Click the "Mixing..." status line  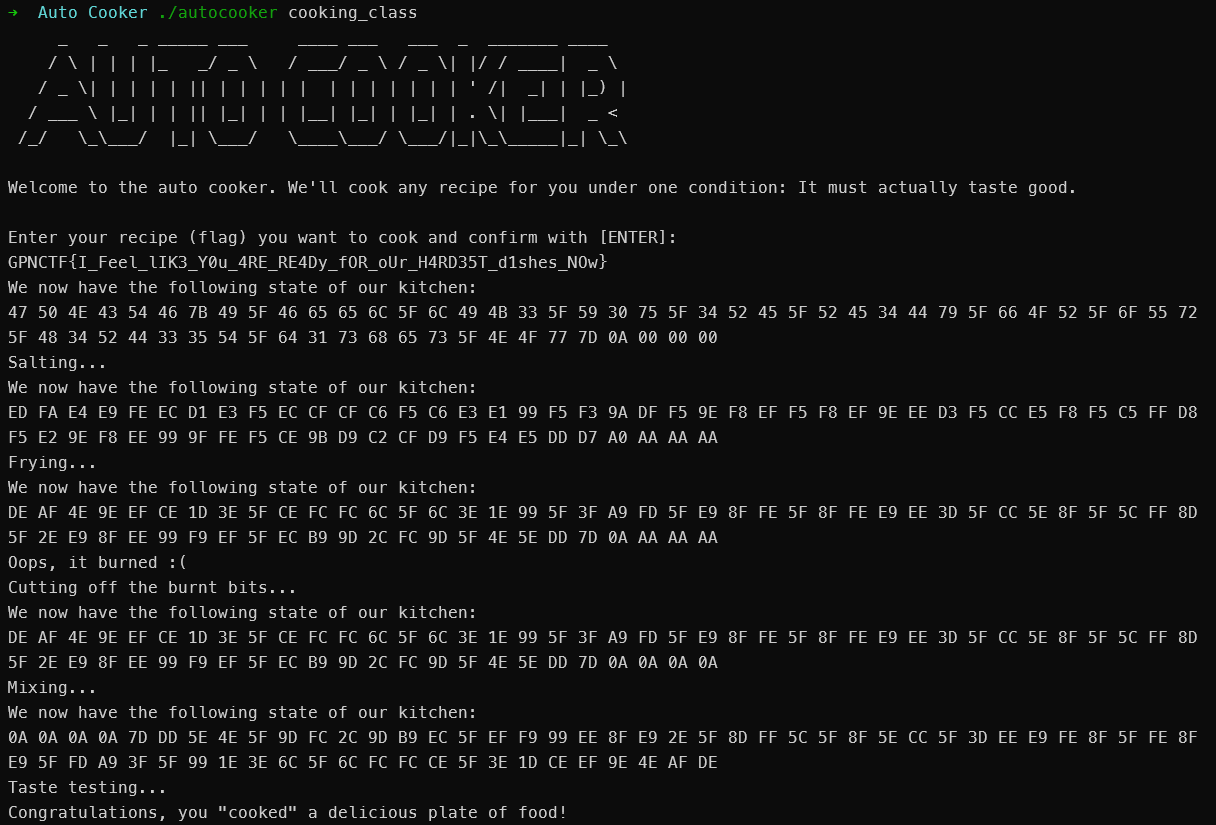coord(52,688)
